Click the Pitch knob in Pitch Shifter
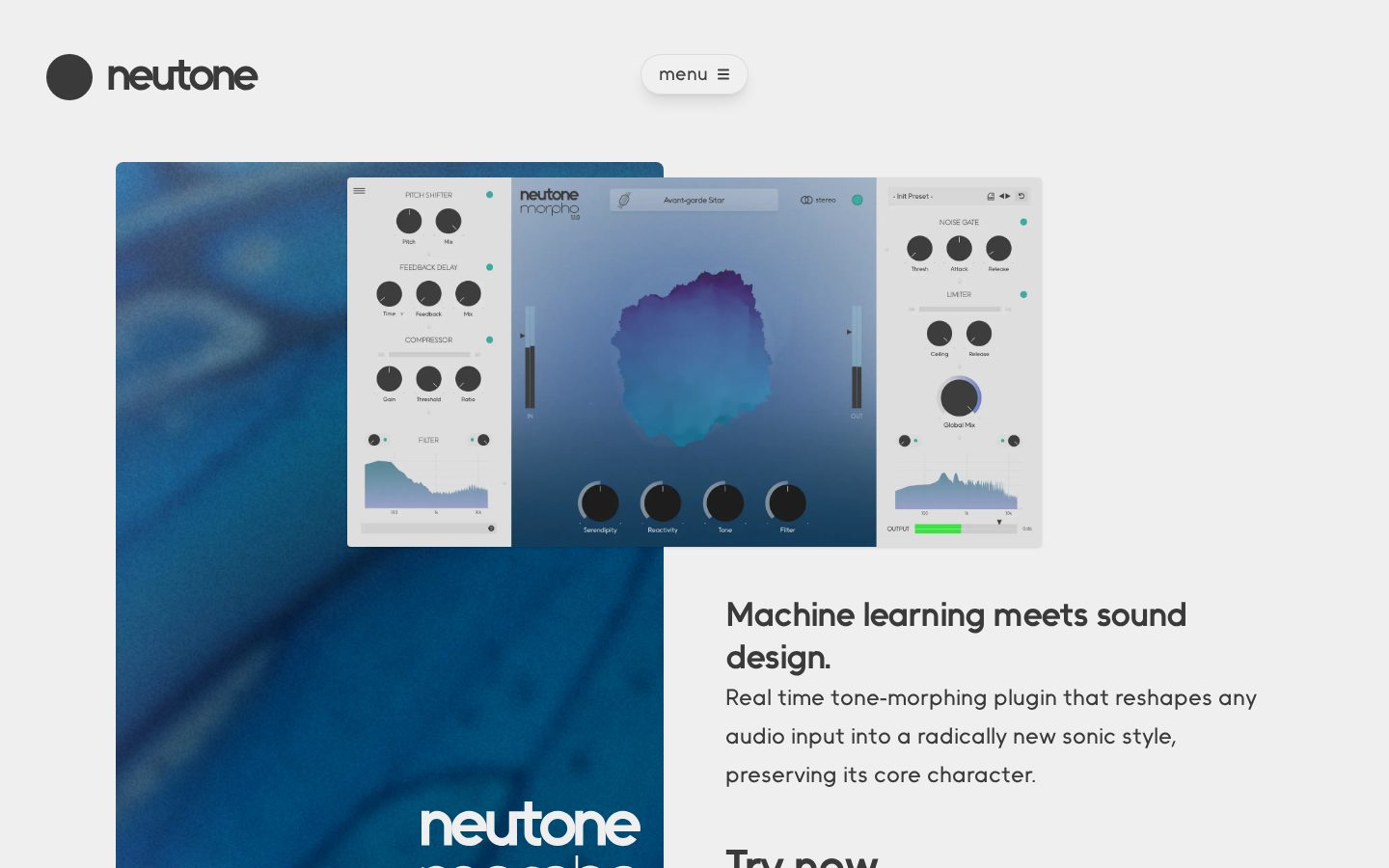This screenshot has width=1389, height=868. click(x=409, y=221)
